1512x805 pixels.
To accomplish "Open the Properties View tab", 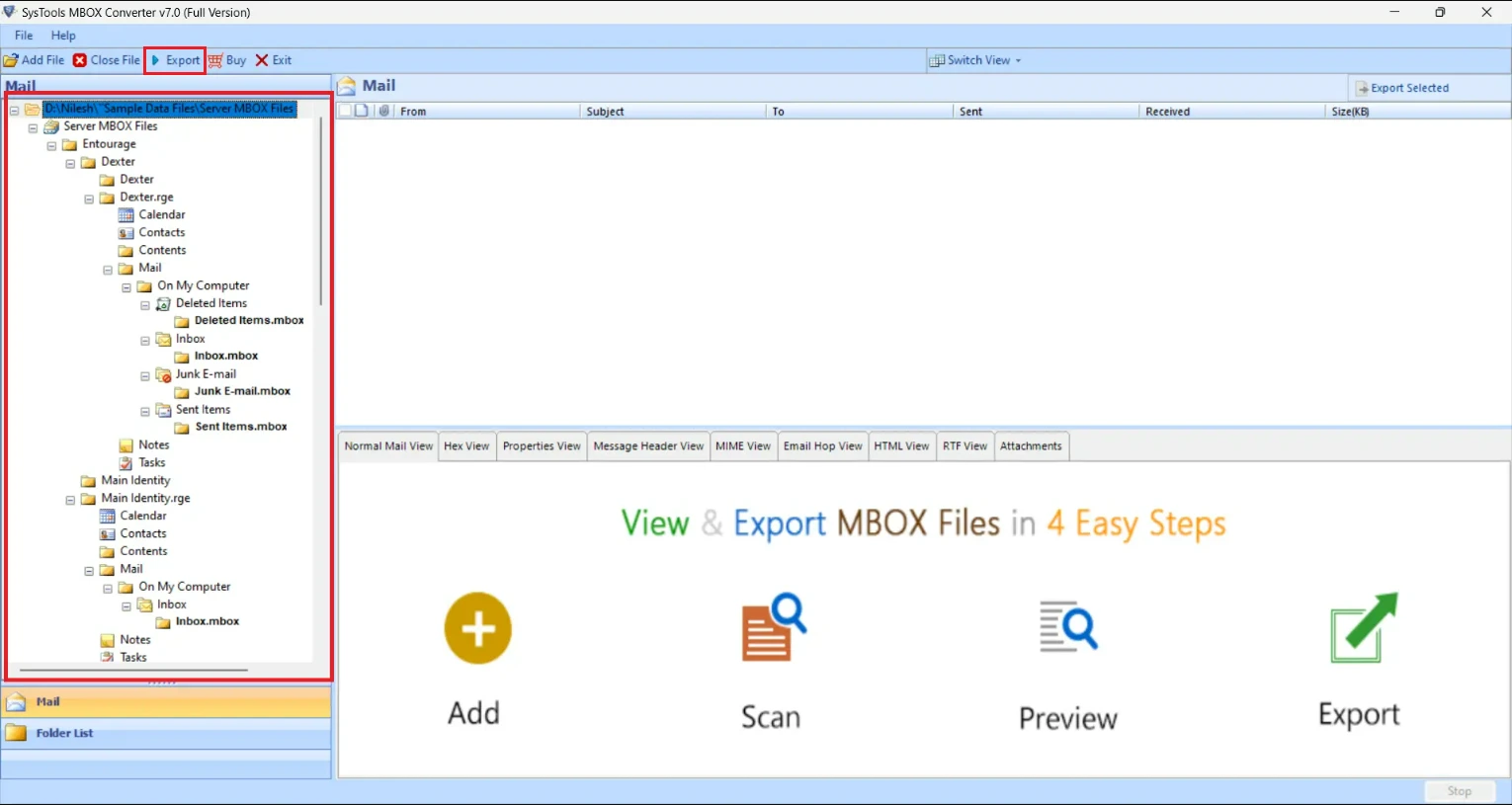I will [542, 446].
